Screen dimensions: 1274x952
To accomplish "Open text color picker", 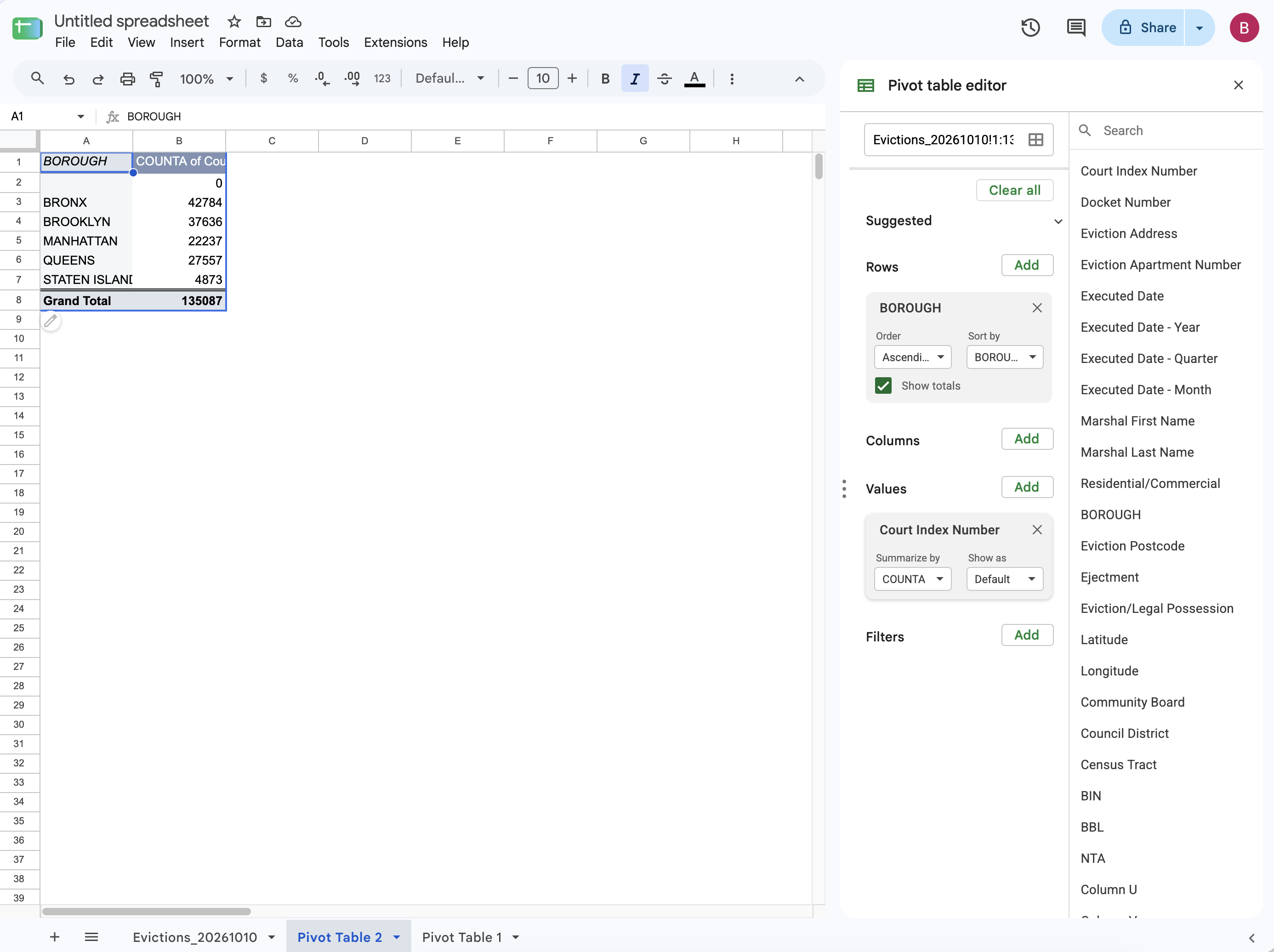I will point(694,78).
